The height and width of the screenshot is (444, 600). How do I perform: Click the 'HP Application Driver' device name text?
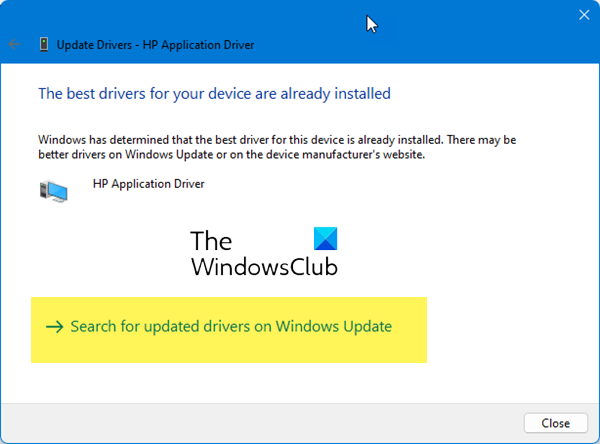click(148, 184)
